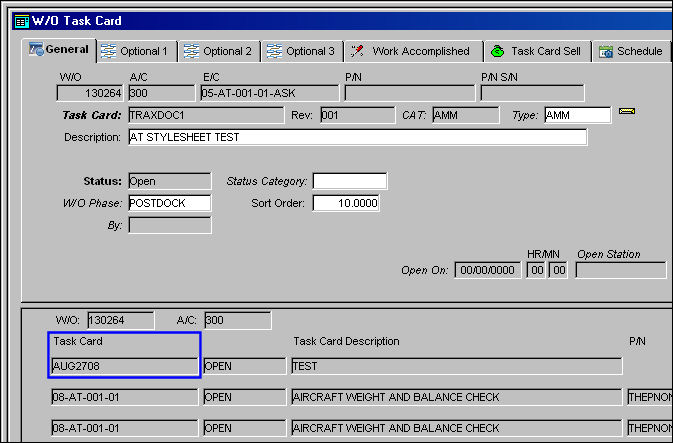Click the Task Card Description column header

tap(346, 341)
